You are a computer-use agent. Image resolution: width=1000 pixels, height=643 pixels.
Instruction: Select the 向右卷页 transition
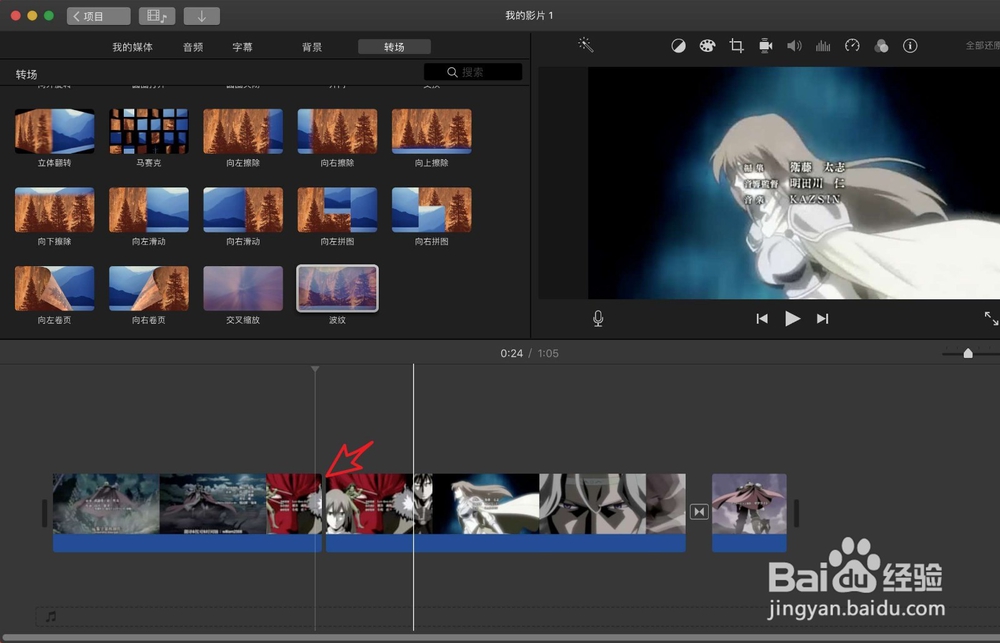(x=149, y=288)
